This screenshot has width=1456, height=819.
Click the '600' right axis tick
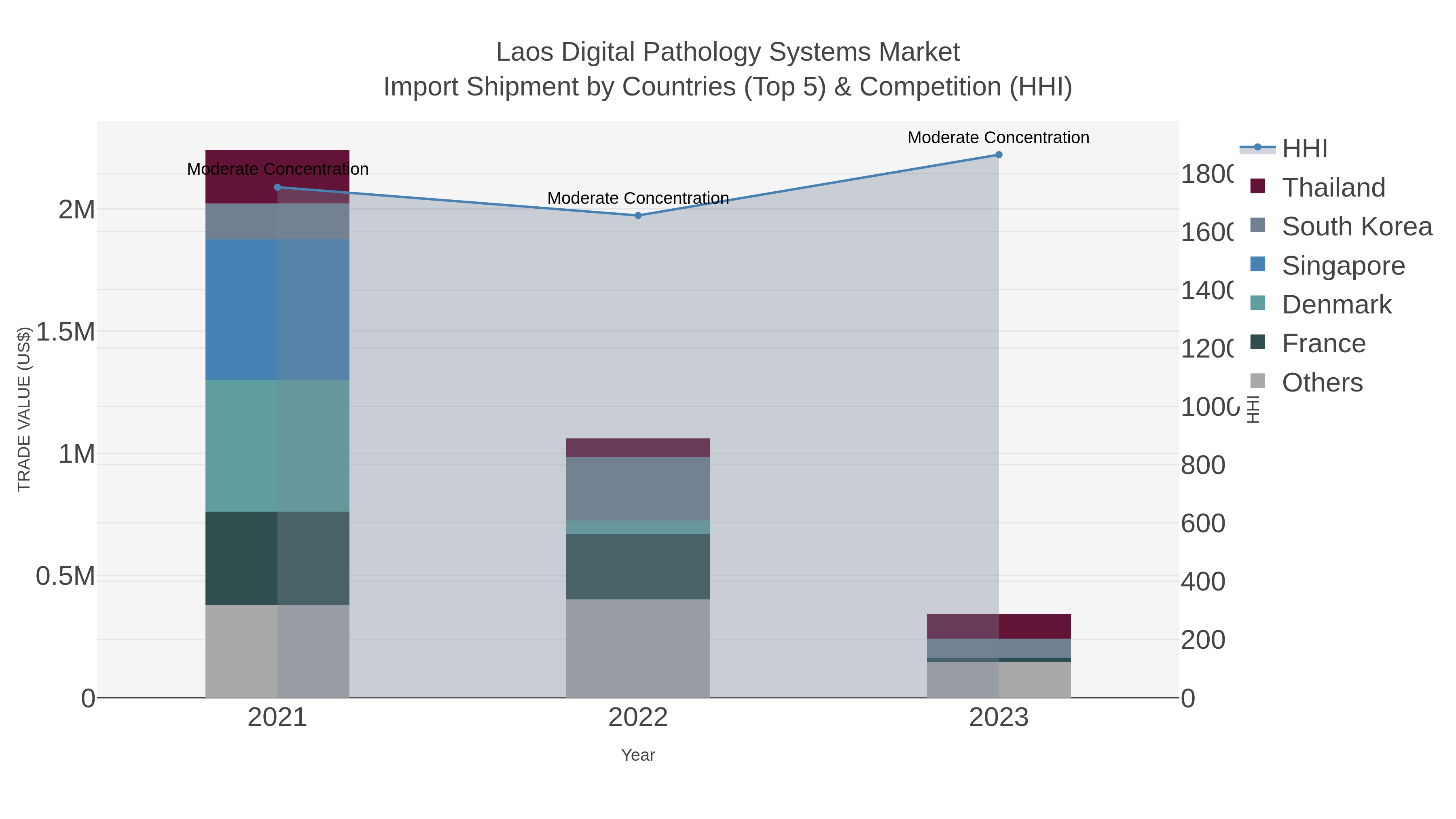coord(1203,523)
